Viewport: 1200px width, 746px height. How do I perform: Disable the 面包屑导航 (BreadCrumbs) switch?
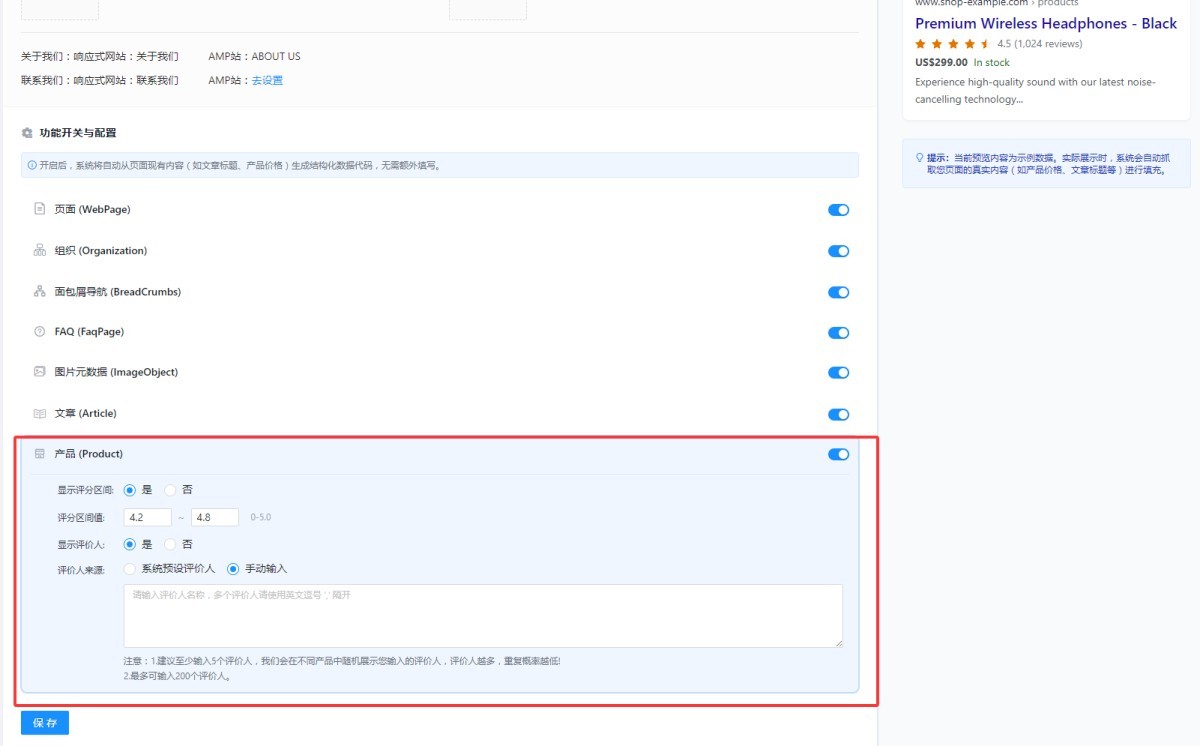pos(838,292)
